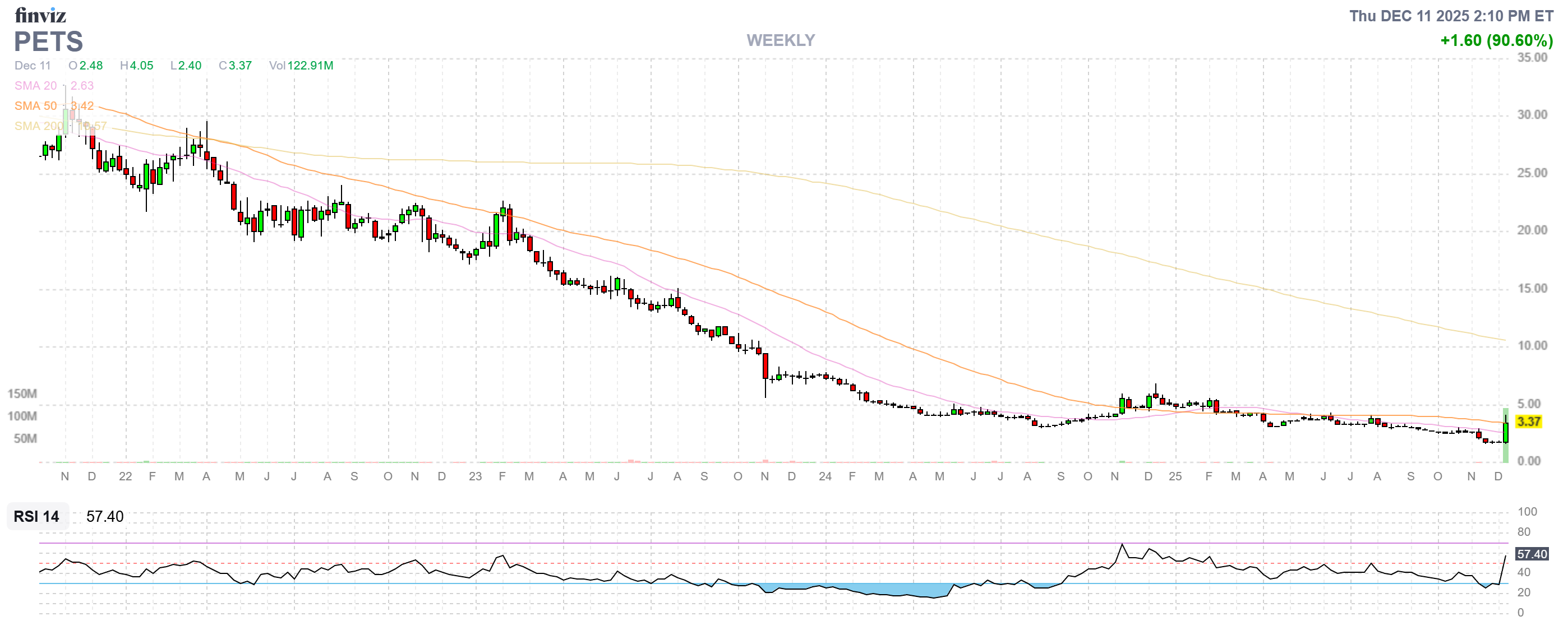
Task: Click the +1.60 (90.60%) change text
Action: coord(1496,41)
